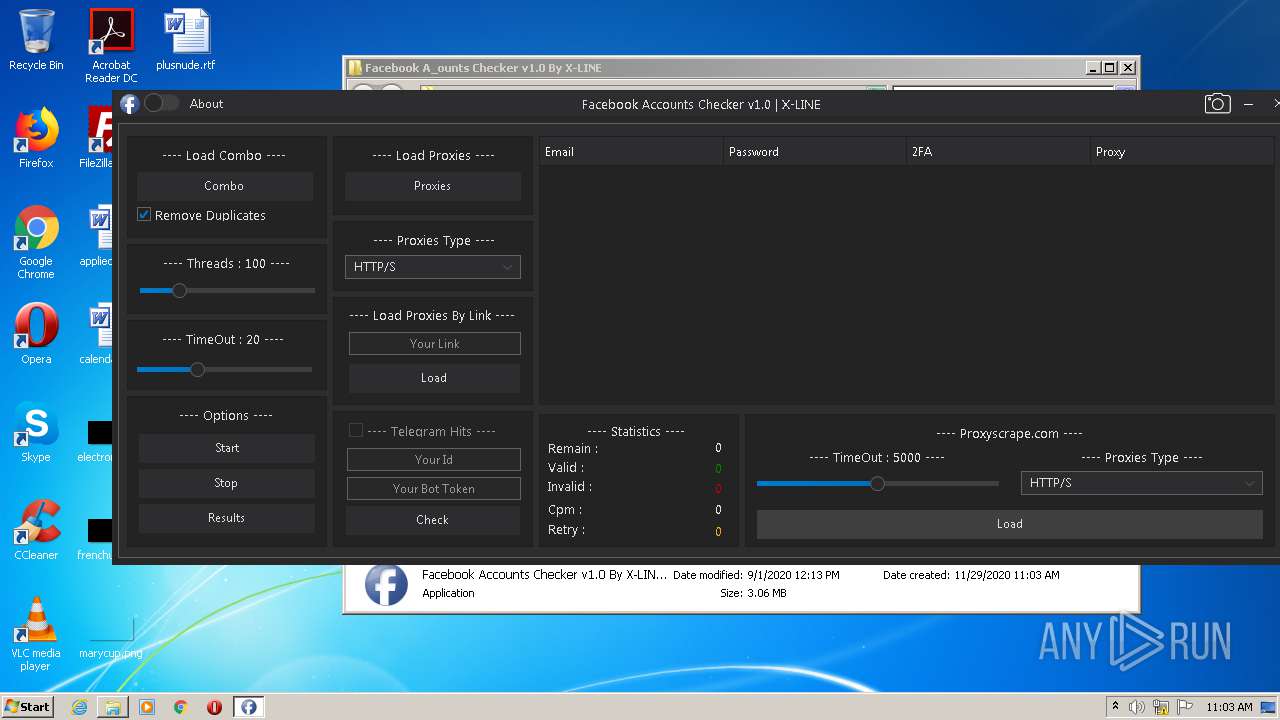Screen dimensions: 1280x720
Task: Maximize the background Explorer window
Action: pos(1109,68)
